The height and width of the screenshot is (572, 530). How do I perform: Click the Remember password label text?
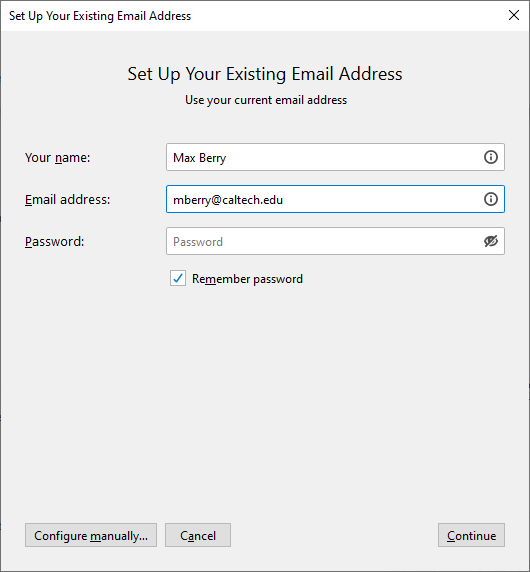pos(247,279)
